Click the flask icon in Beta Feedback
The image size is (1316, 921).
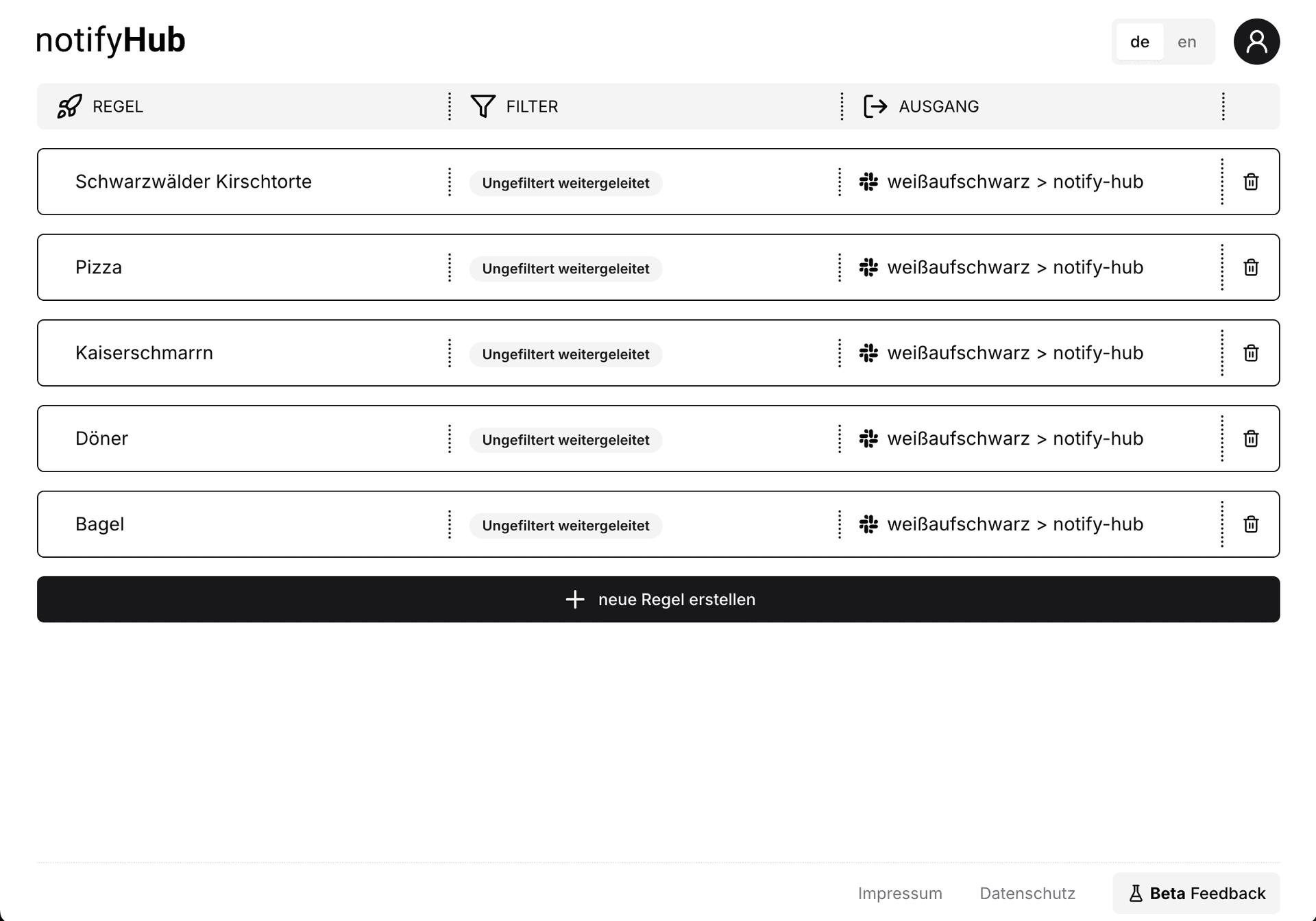pos(1136,893)
